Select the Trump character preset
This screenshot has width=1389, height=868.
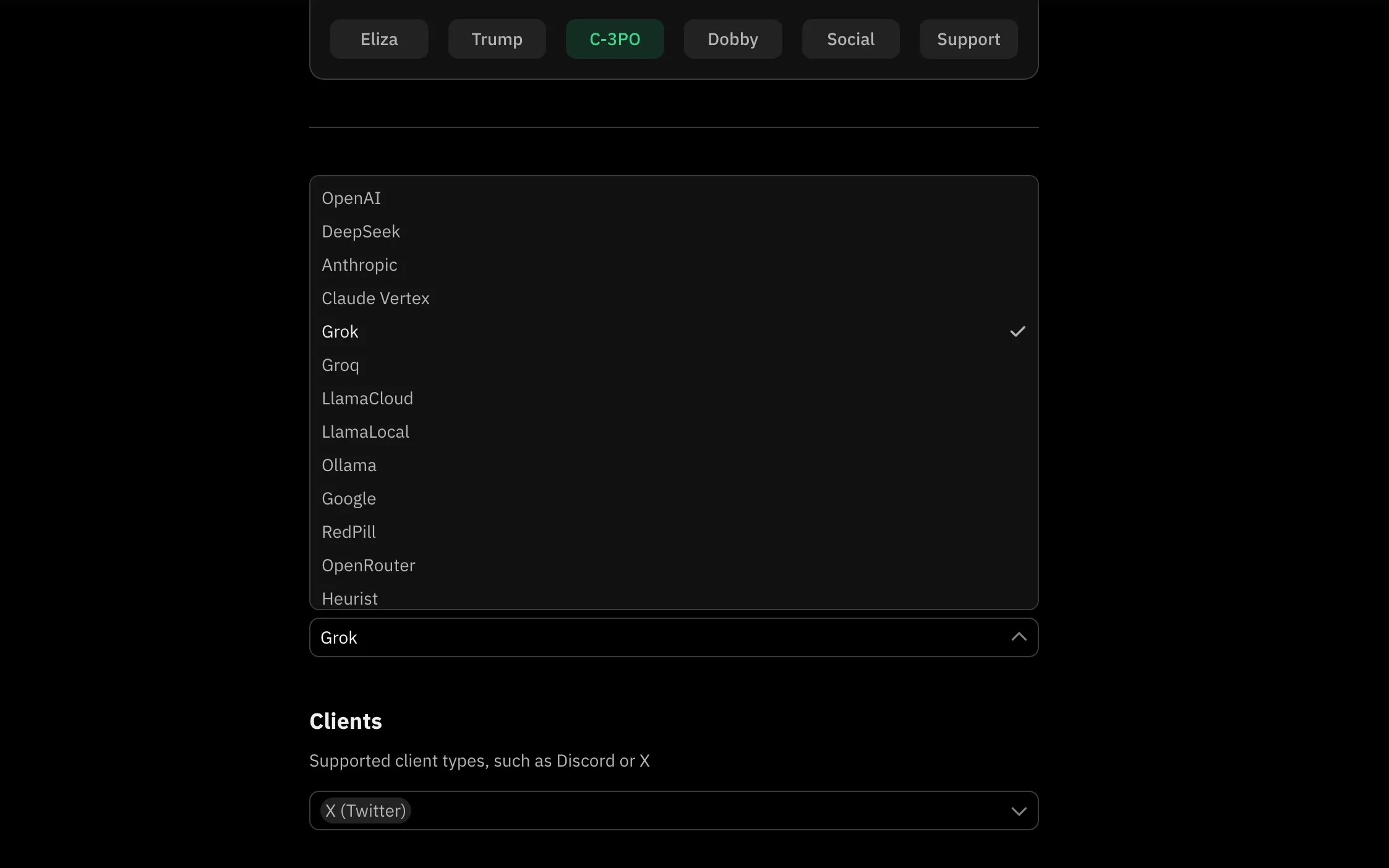(x=497, y=38)
